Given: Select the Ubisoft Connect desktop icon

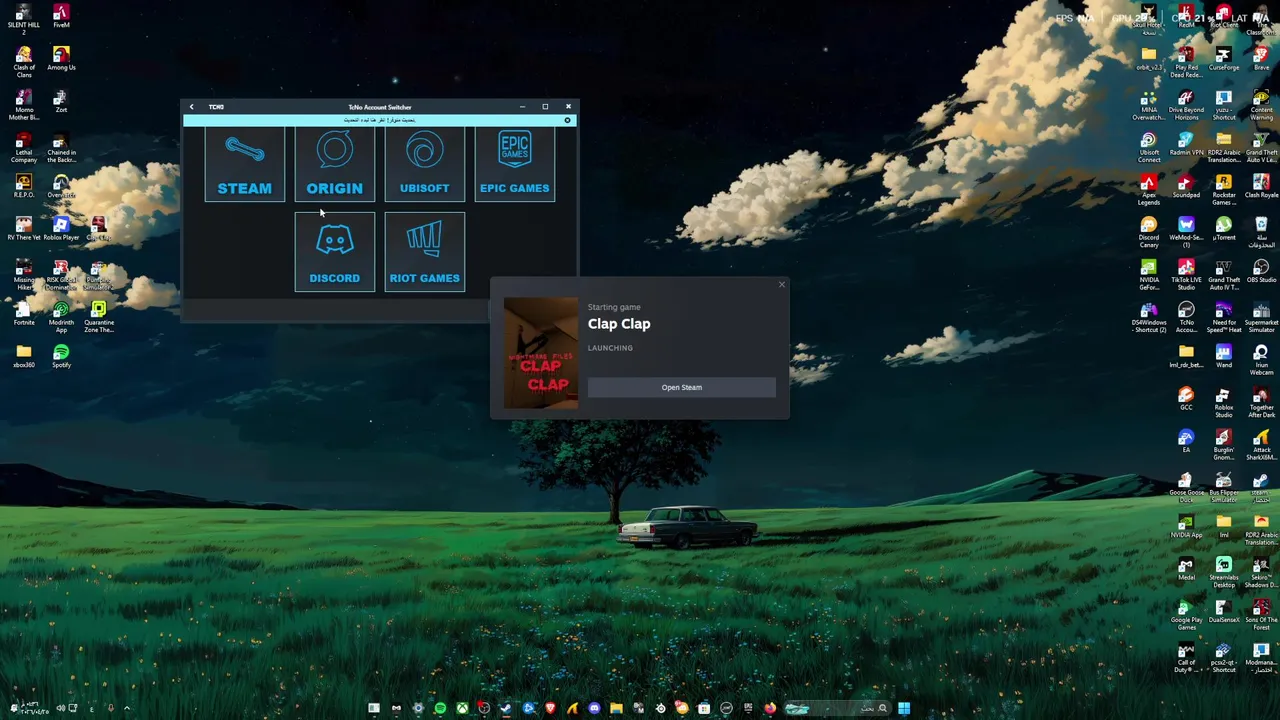Looking at the screenshot, I should tap(1148, 148).
